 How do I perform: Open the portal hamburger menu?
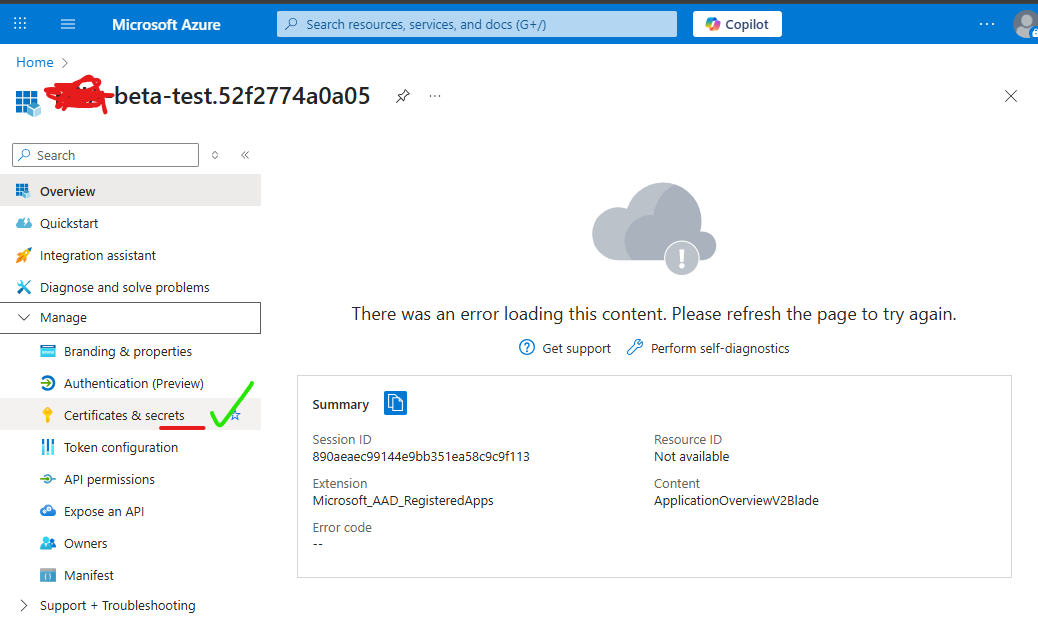pyautogui.click(x=68, y=25)
